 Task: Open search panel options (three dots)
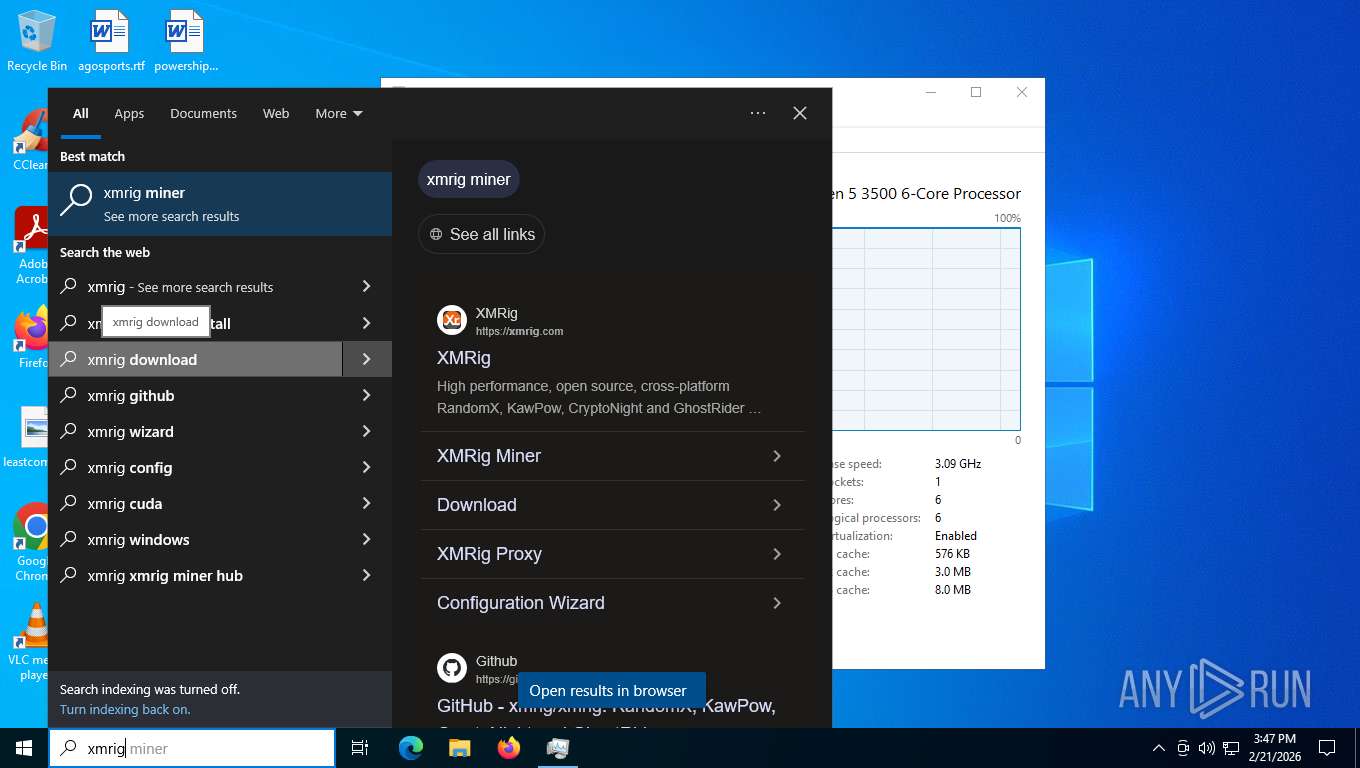coord(758,113)
